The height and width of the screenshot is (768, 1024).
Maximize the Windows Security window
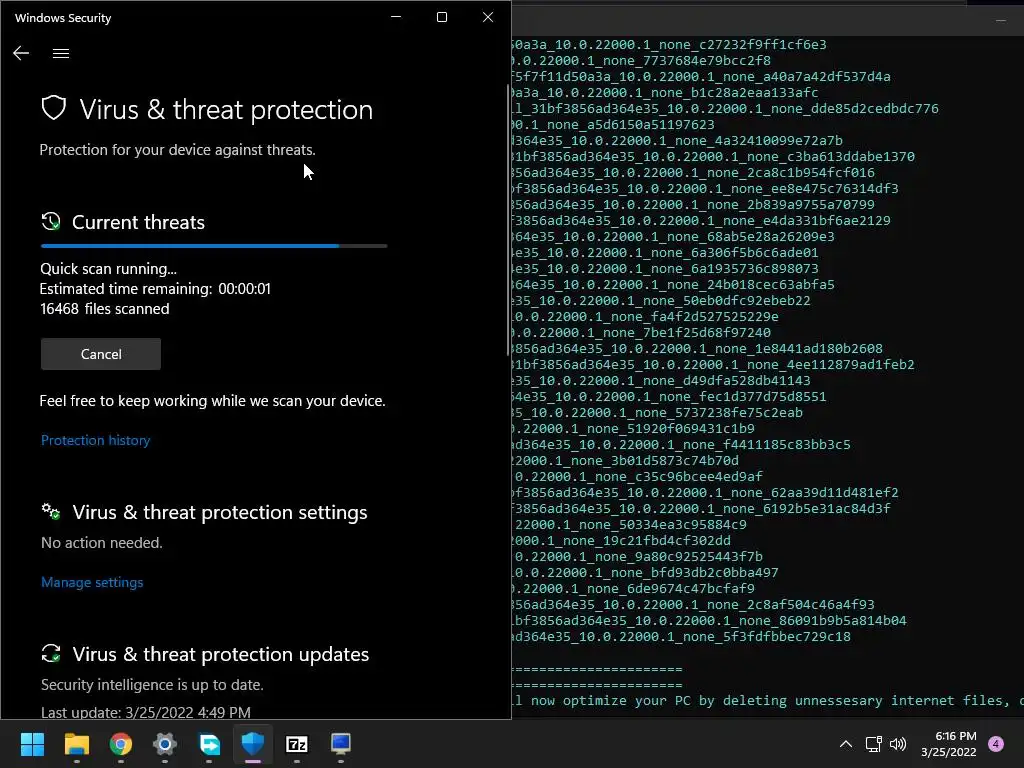pos(442,17)
